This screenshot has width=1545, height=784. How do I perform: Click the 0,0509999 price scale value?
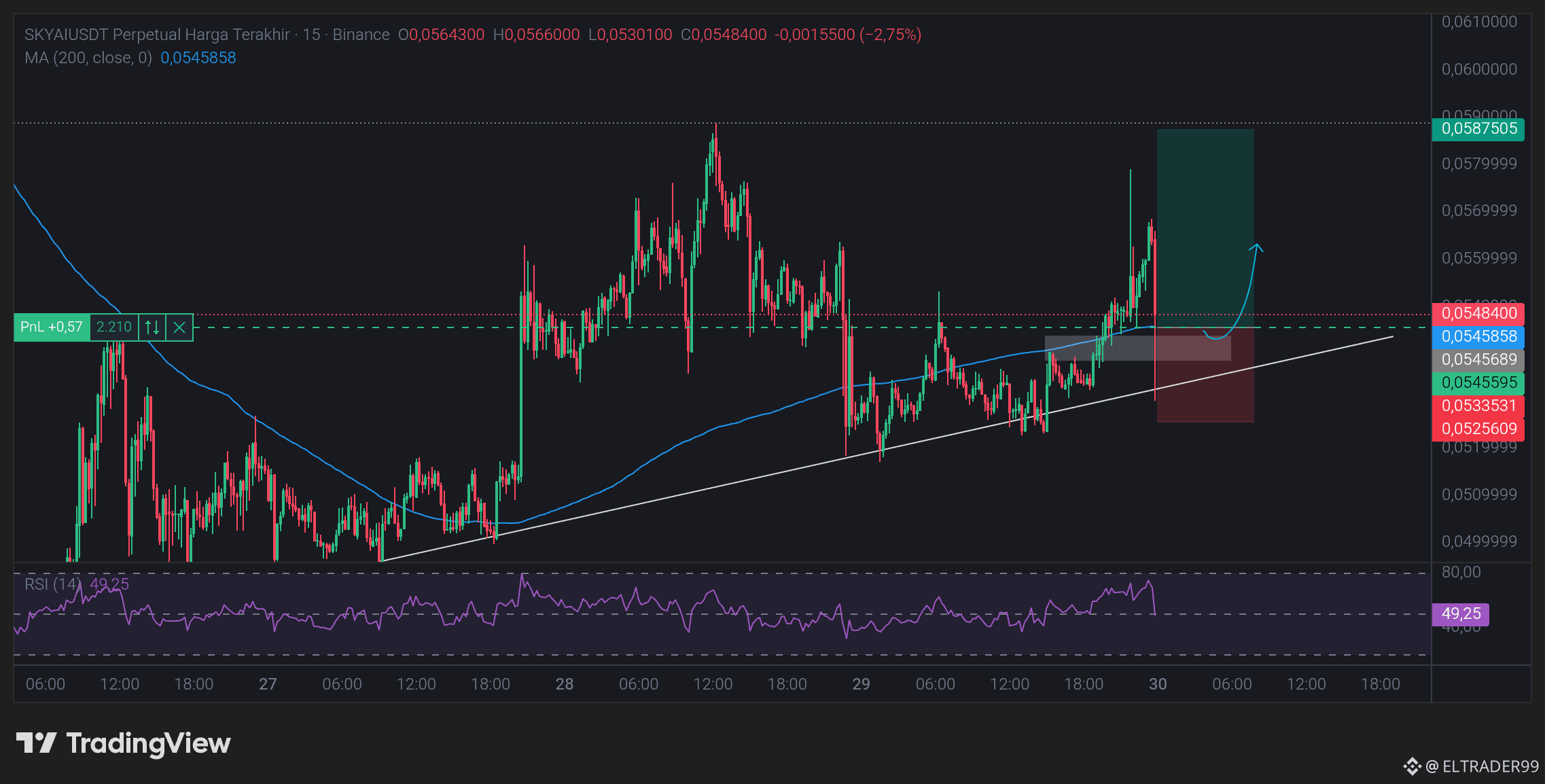coord(1480,495)
